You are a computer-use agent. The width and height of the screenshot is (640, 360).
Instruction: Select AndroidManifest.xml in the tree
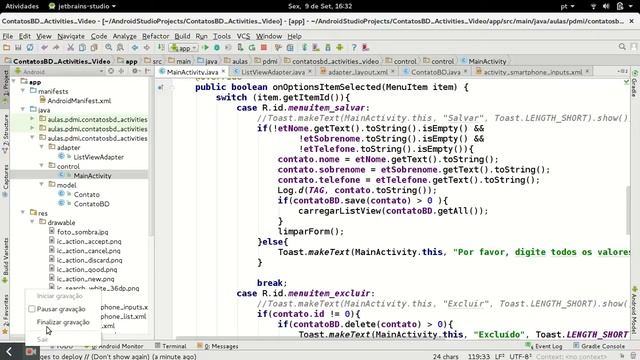79,100
